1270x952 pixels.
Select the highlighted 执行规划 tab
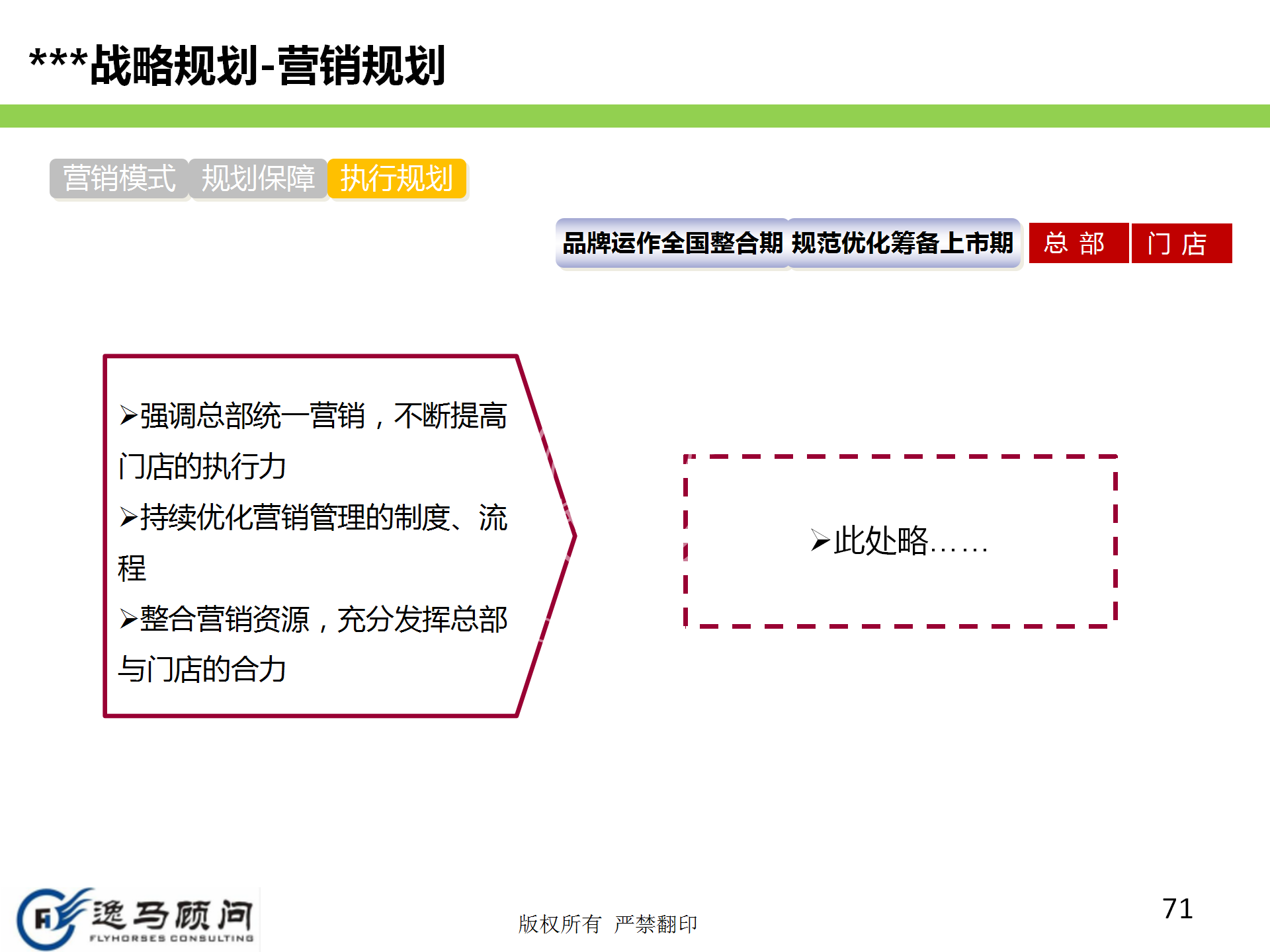pyautogui.click(x=397, y=178)
